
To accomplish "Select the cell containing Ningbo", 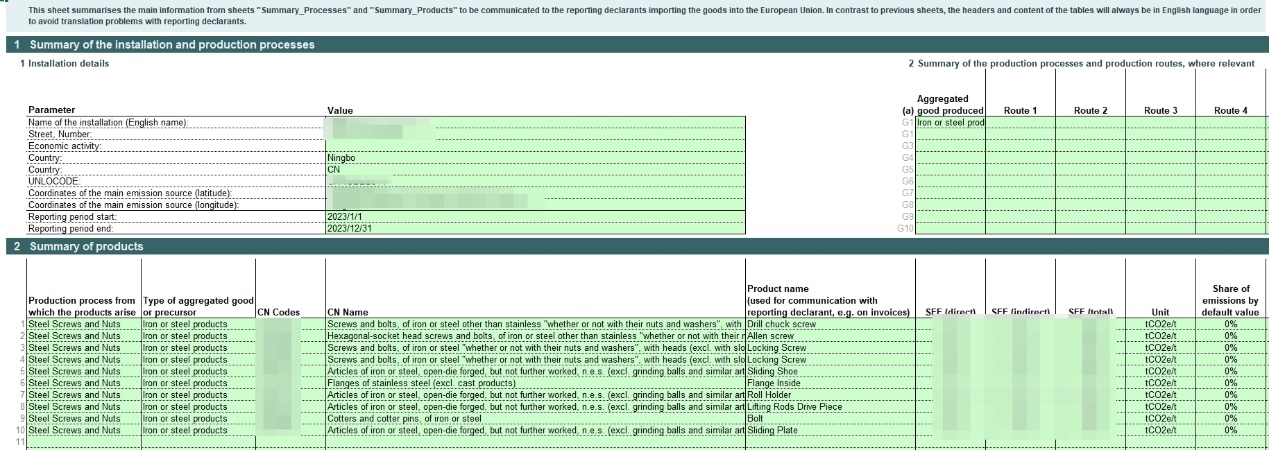I will (x=341, y=157).
